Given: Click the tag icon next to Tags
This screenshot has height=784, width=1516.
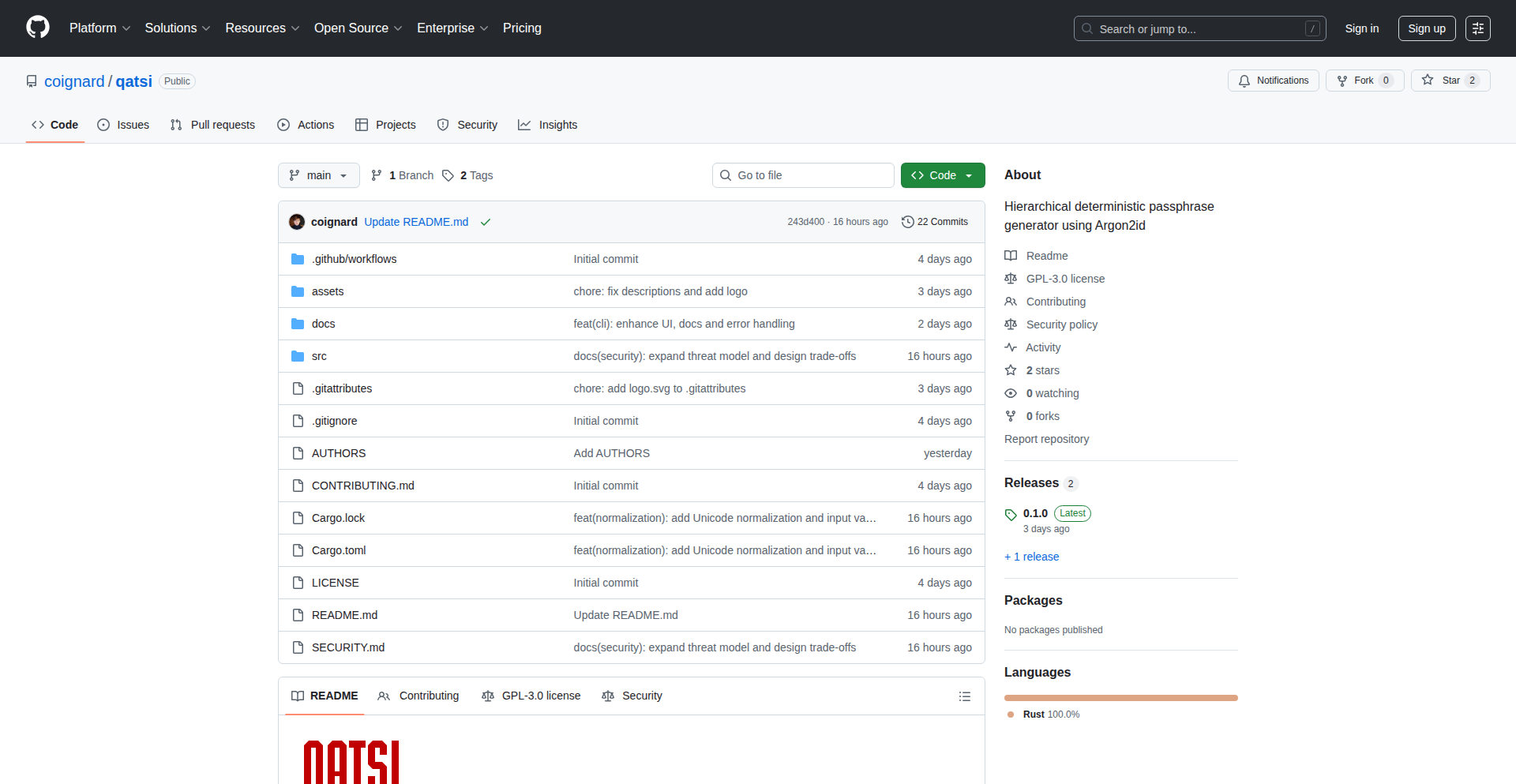Looking at the screenshot, I should click(x=448, y=175).
